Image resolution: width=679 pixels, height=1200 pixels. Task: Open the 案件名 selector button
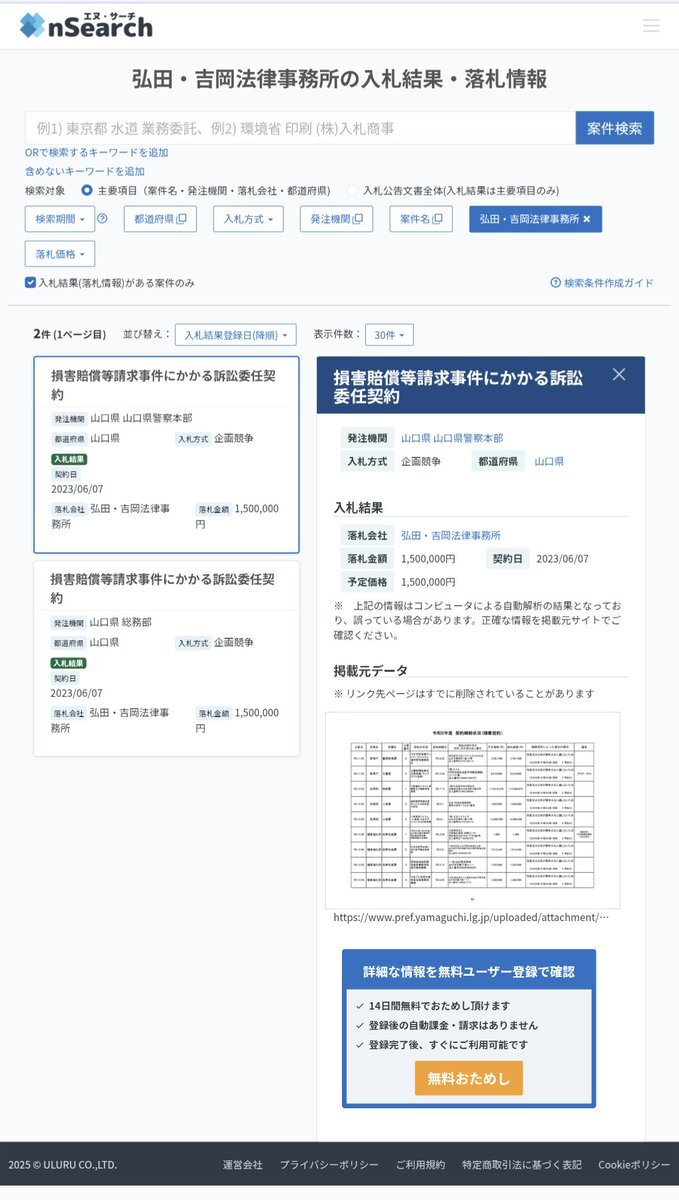click(x=421, y=219)
